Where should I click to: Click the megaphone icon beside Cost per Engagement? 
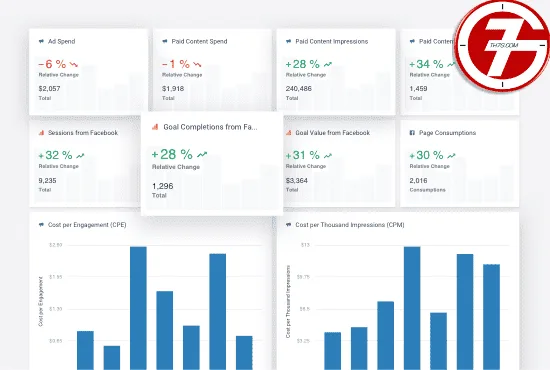[41, 224]
